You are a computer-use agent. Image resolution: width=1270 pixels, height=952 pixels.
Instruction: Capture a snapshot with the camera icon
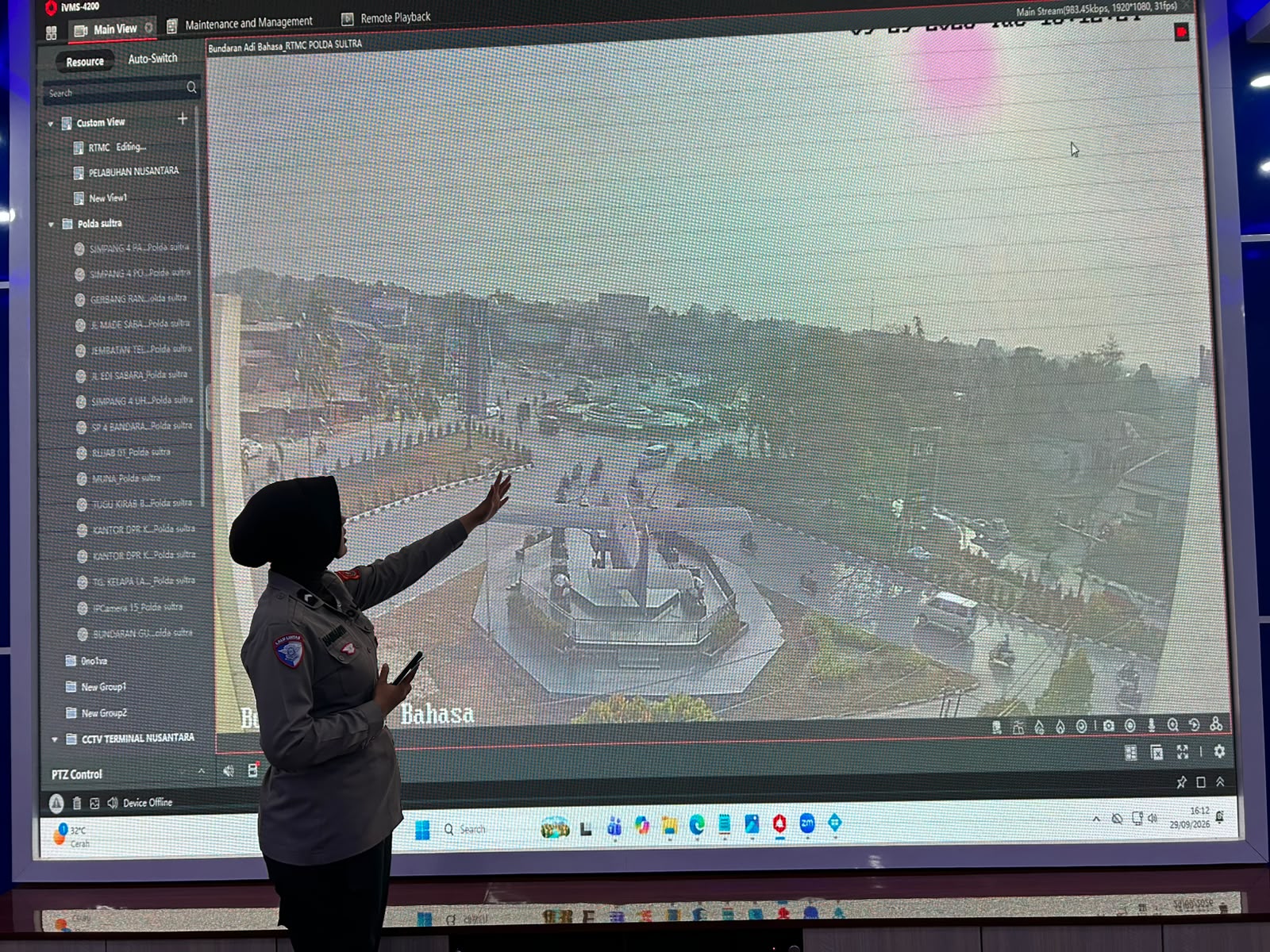tap(1109, 726)
